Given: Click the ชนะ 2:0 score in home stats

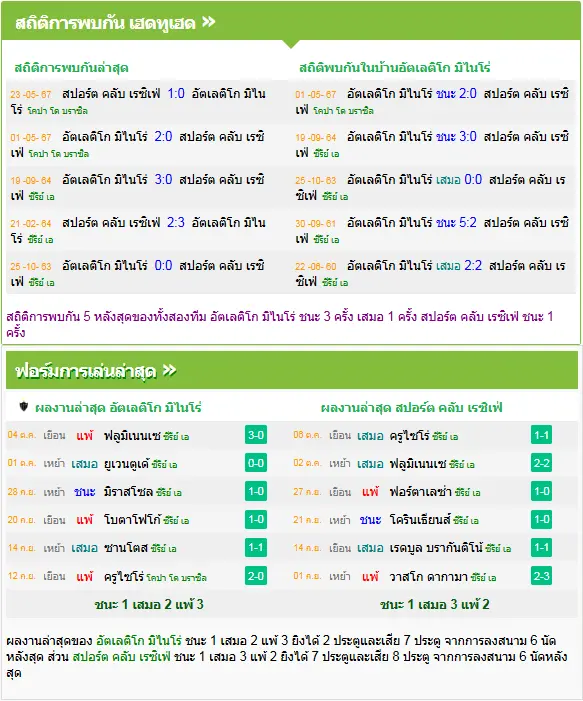Looking at the screenshot, I should tap(456, 93).
